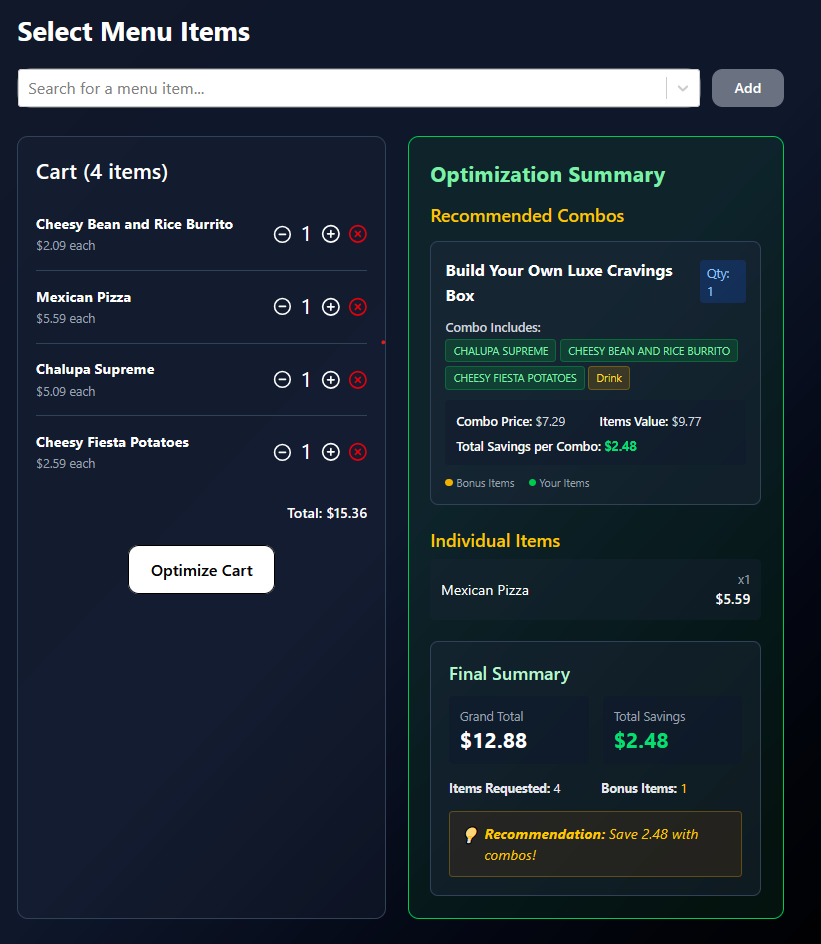The height and width of the screenshot is (944, 821).
Task: Remove Cheesy Bean and Rice Burrito from cart
Action: 358,234
